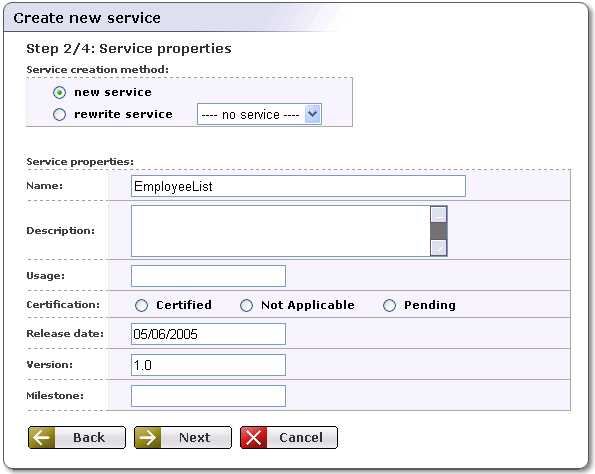
Task: Select the Certified radio option
Action: pyautogui.click(x=142, y=306)
